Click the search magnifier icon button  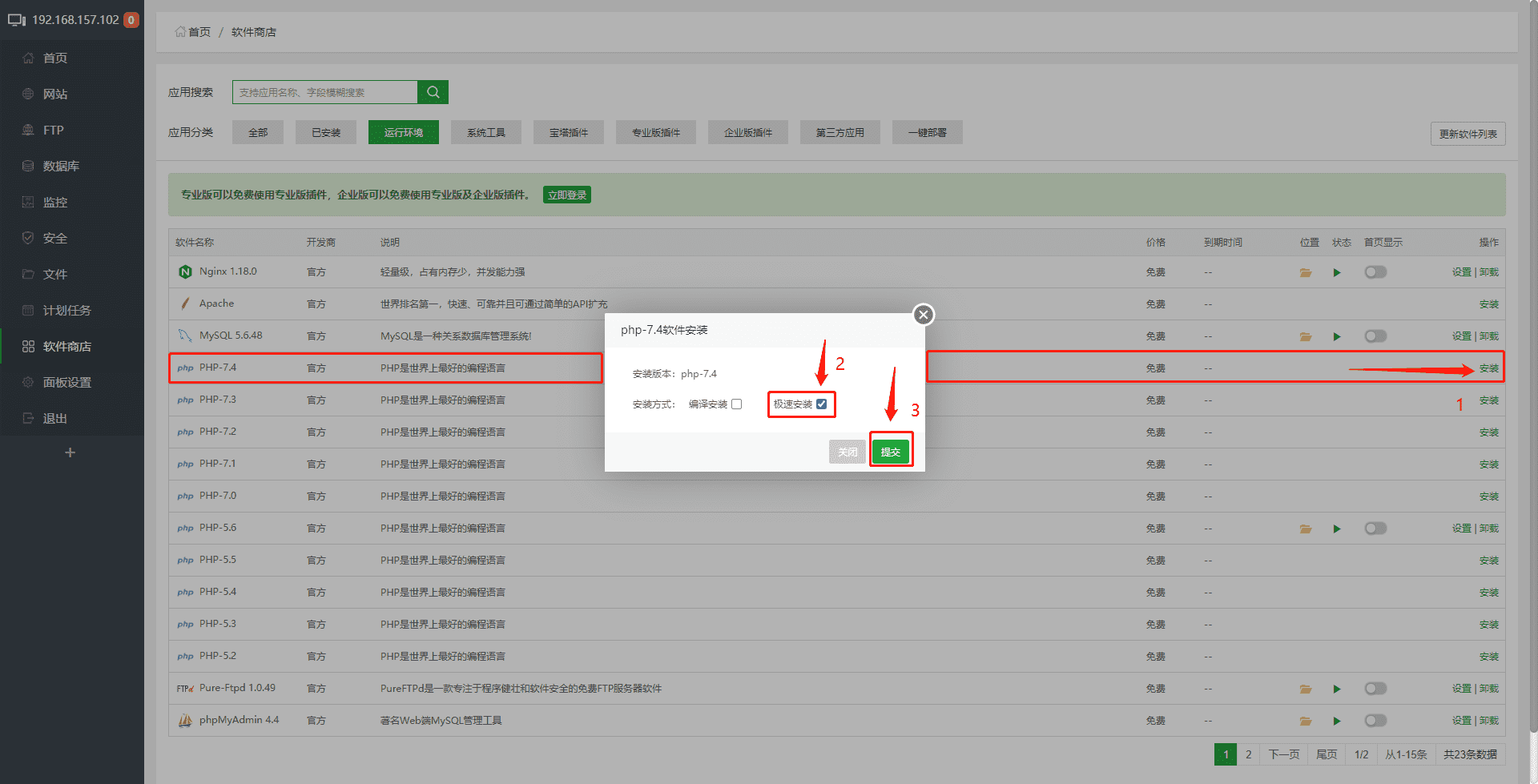pos(433,92)
